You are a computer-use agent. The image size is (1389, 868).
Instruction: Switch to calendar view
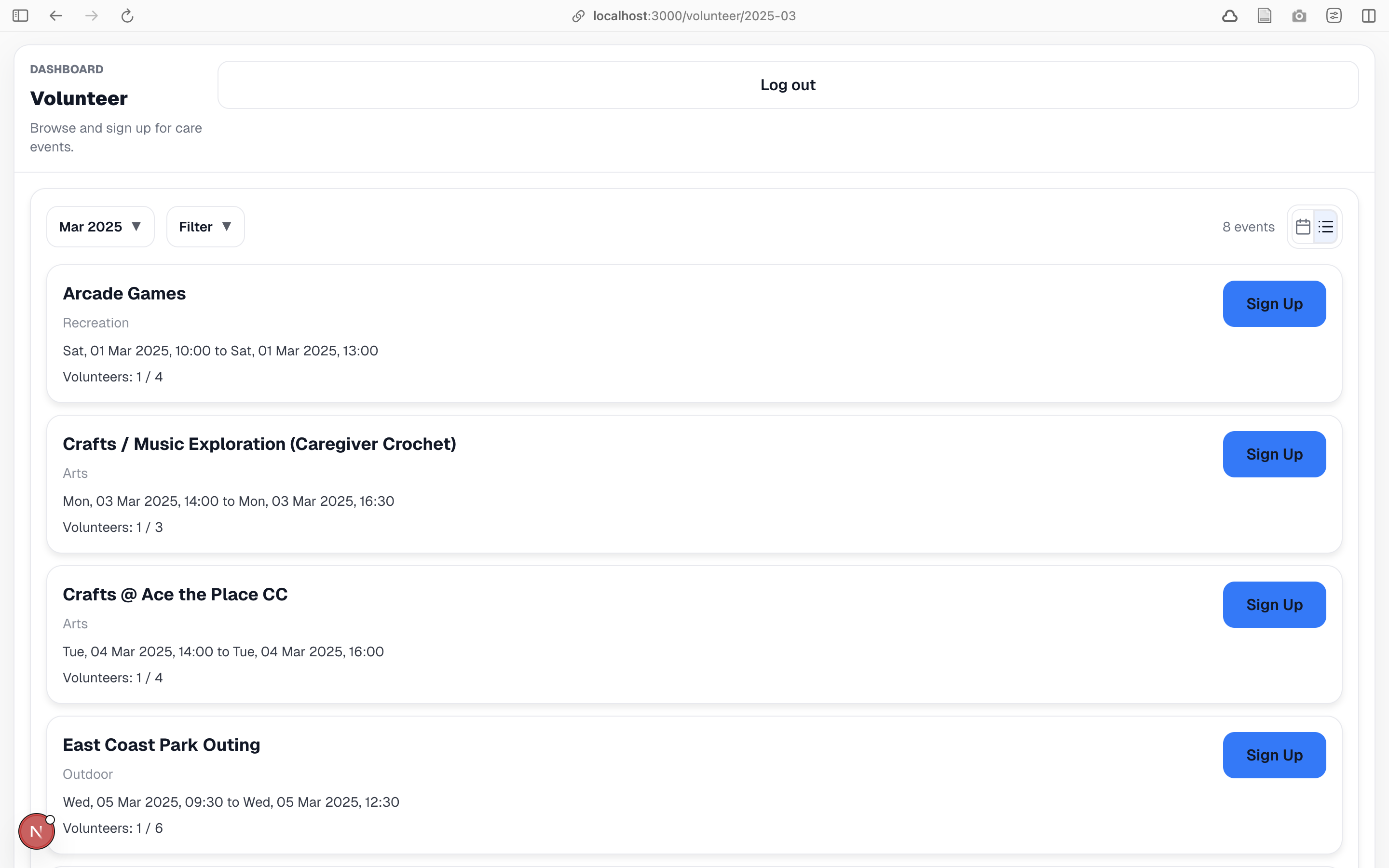tap(1303, 227)
